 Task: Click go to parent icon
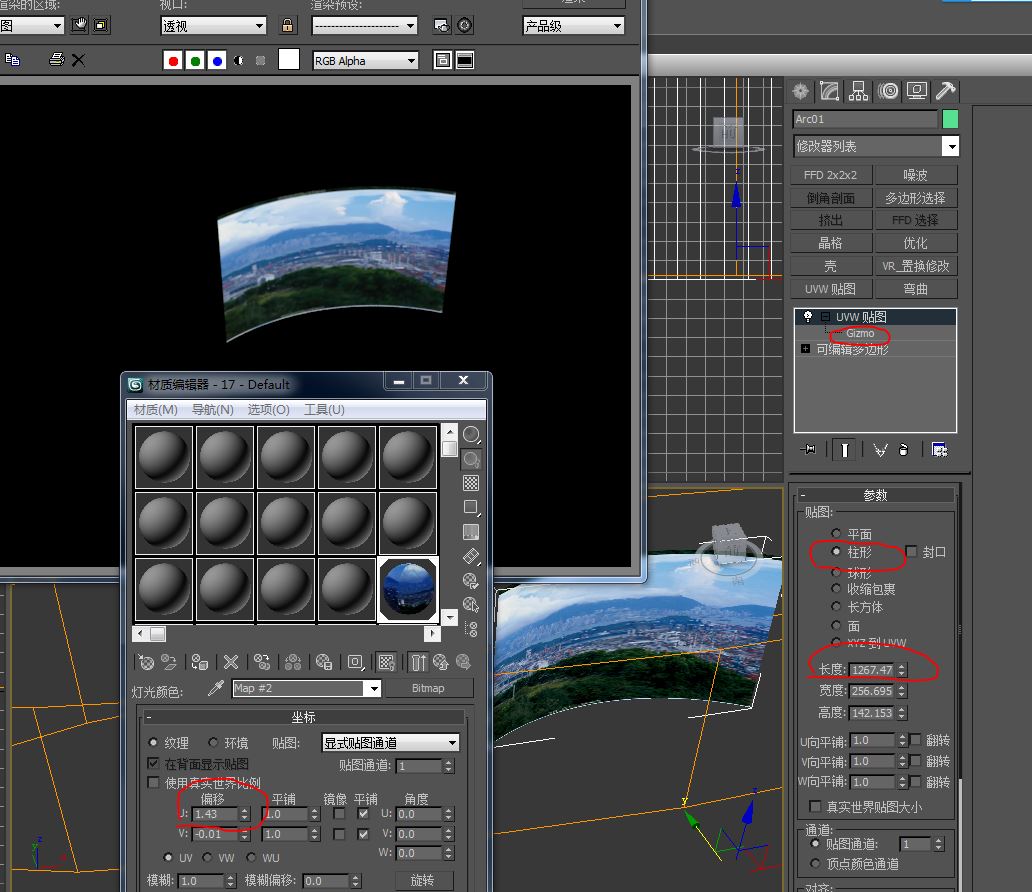[440, 662]
